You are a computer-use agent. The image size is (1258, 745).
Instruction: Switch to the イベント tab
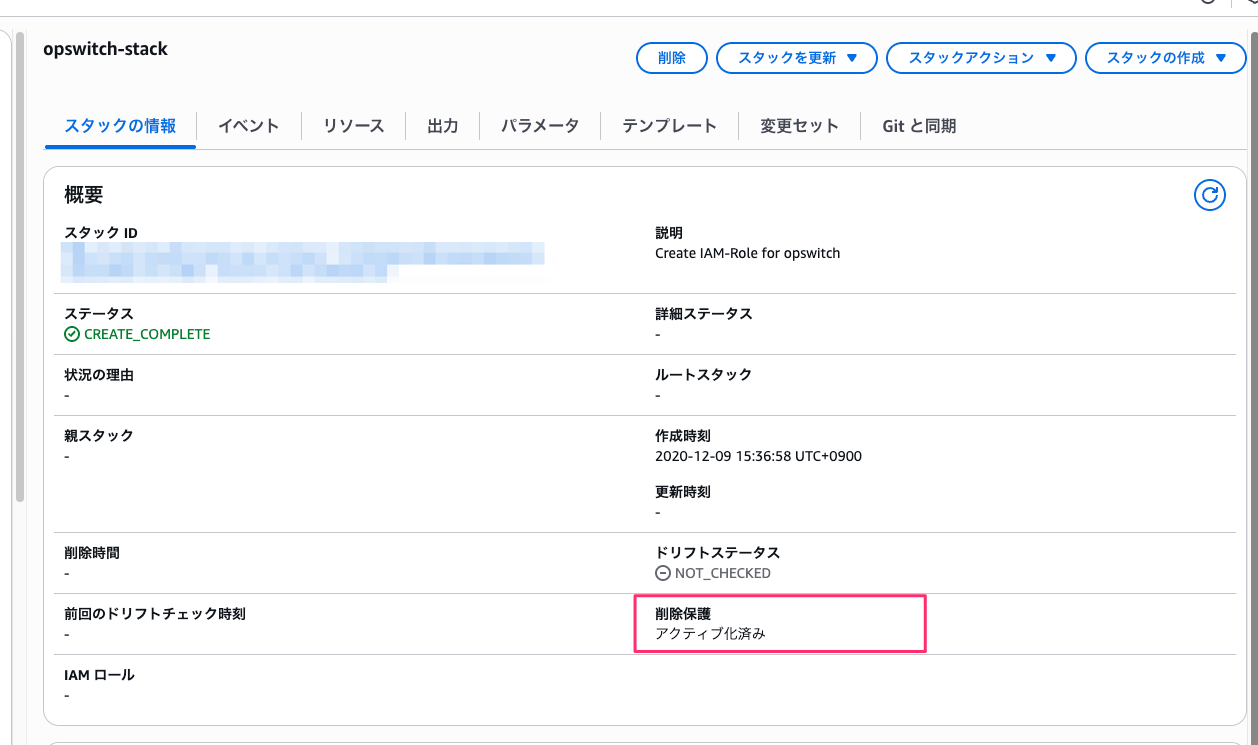246,125
